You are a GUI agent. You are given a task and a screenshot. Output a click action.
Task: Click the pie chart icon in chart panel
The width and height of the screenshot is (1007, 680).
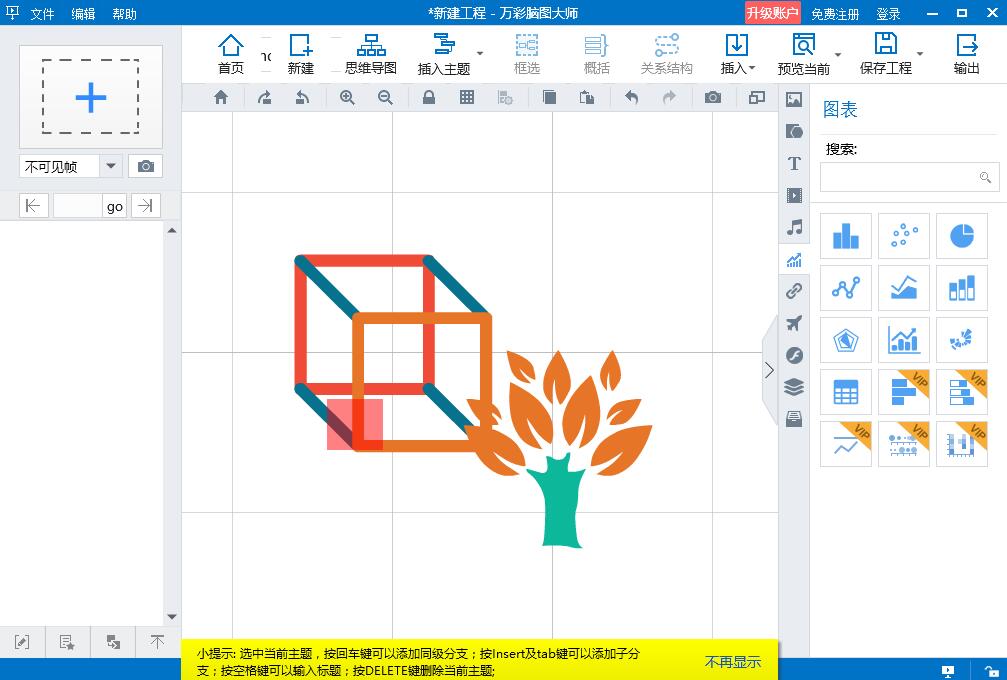(961, 236)
